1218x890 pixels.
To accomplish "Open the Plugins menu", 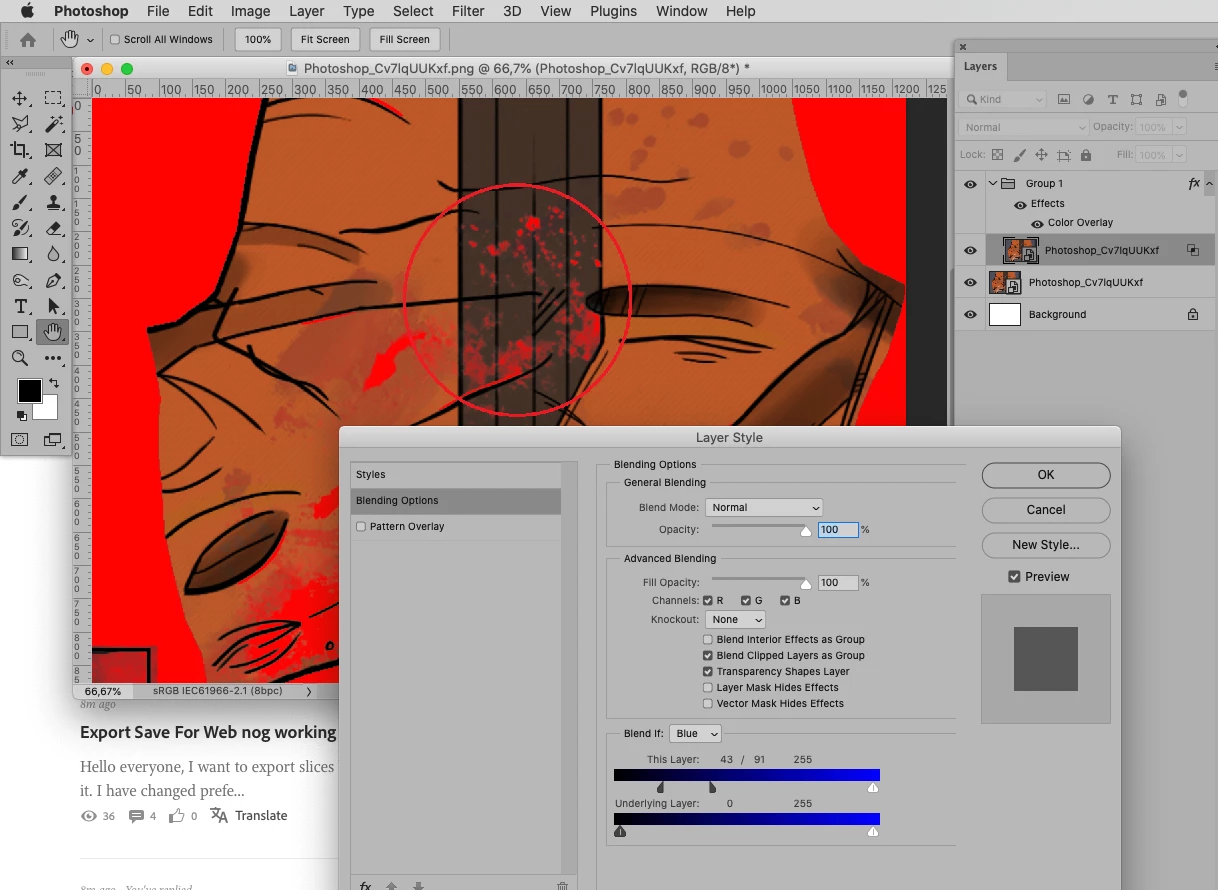I will [x=613, y=11].
